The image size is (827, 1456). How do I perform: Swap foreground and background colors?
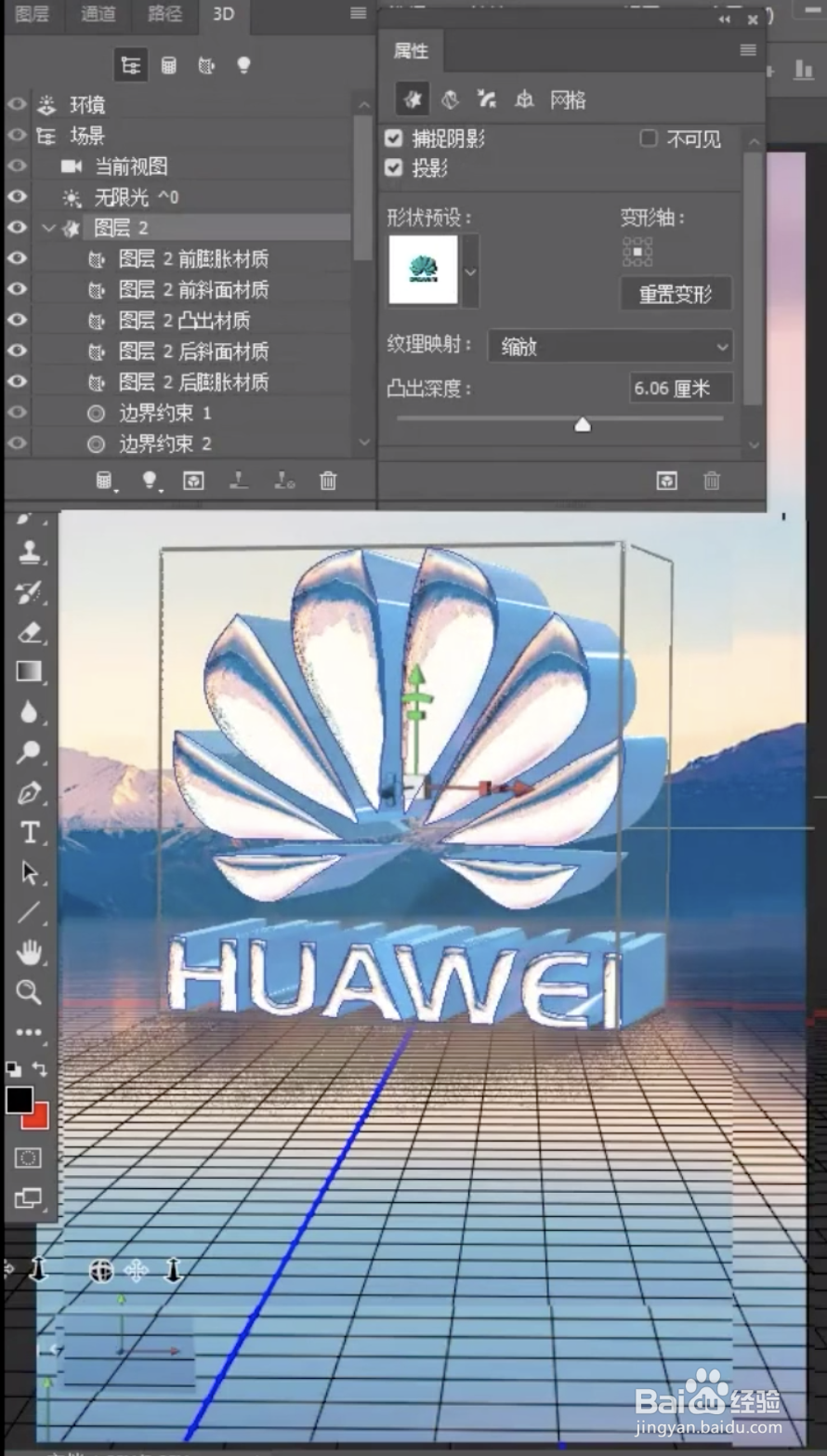coord(40,1069)
